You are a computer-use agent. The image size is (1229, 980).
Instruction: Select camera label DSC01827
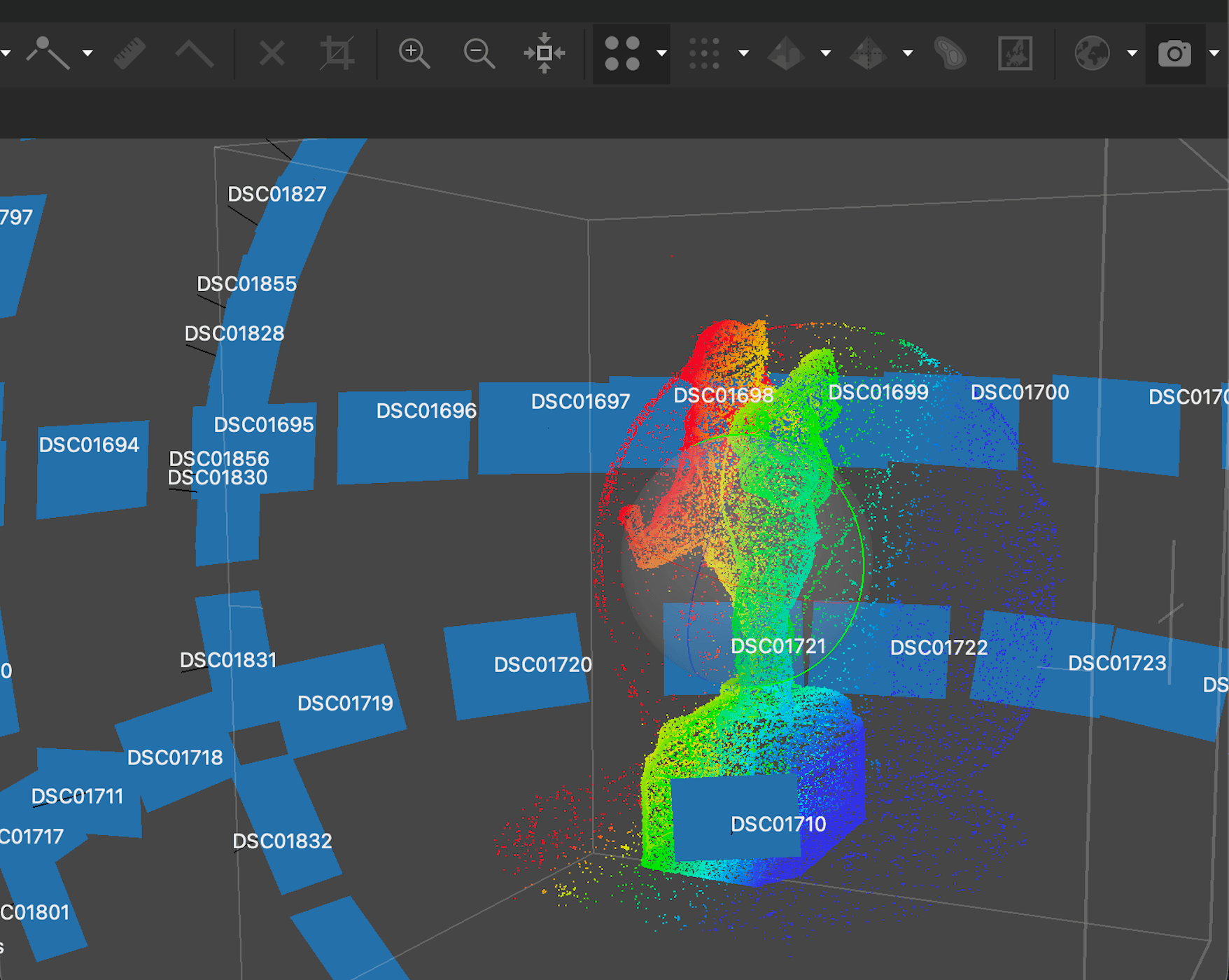pyautogui.click(x=277, y=194)
